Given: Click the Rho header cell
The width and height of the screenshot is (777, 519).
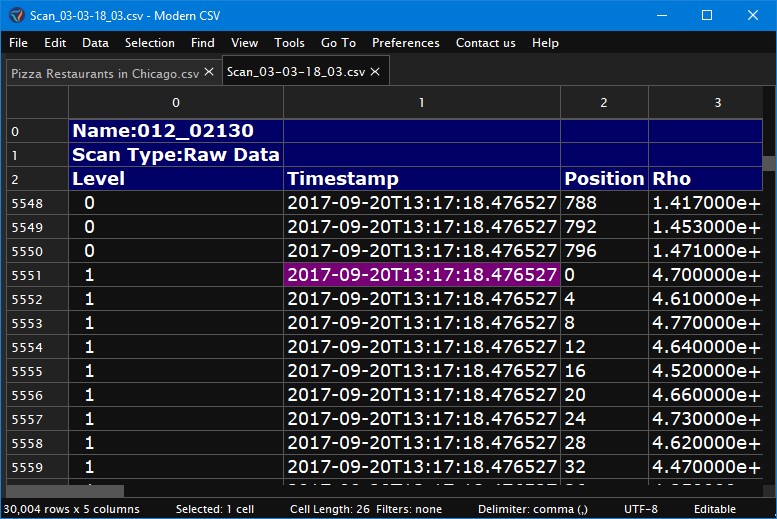Looking at the screenshot, I should tap(706, 179).
